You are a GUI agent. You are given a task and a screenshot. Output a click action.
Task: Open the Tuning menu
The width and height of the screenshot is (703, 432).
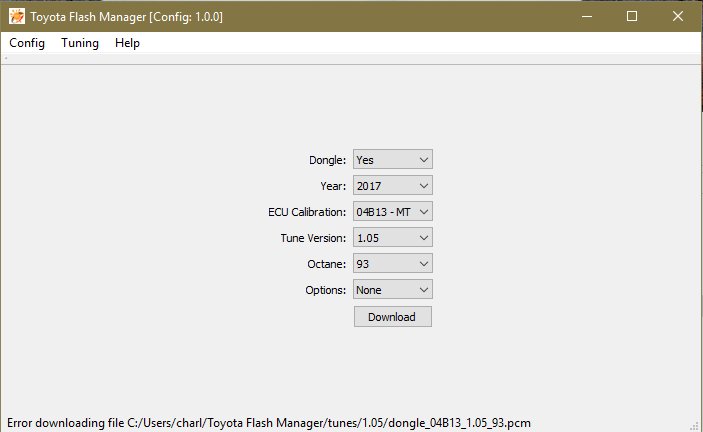pos(80,43)
